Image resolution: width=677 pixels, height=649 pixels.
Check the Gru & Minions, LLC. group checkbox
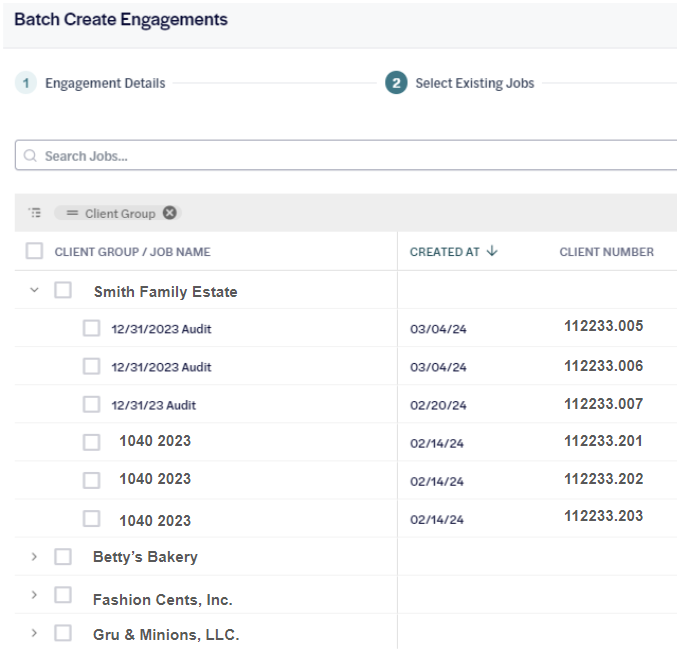[x=63, y=633]
